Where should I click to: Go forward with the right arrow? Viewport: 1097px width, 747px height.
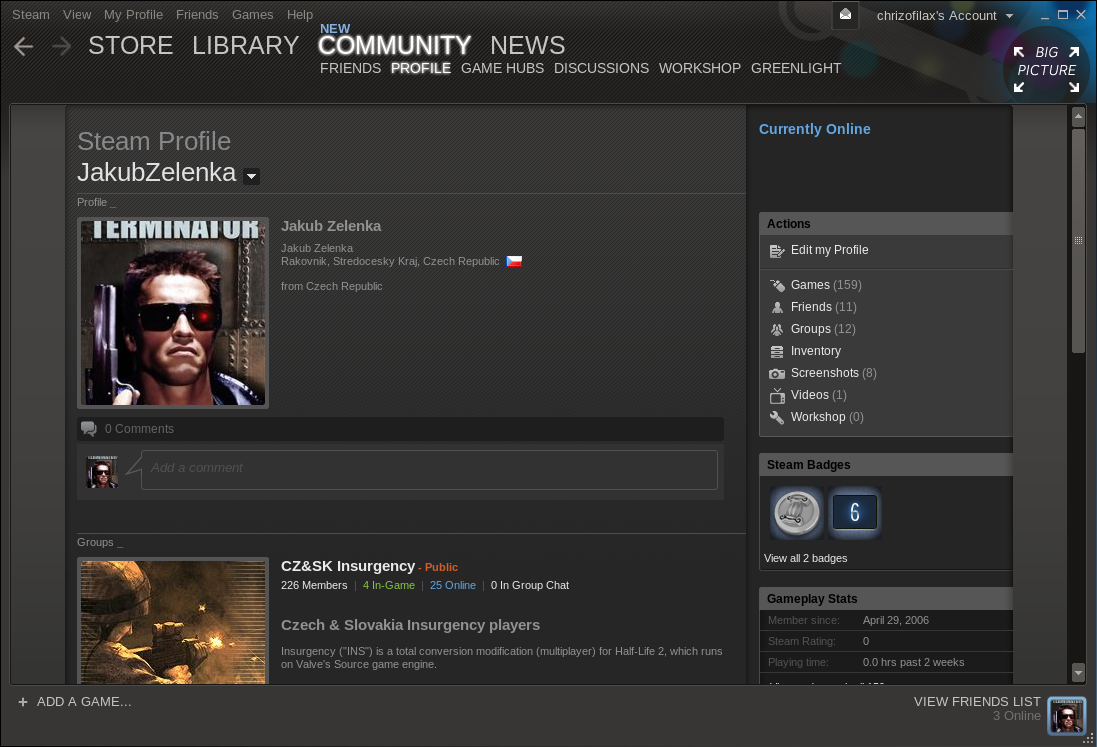(x=62, y=46)
